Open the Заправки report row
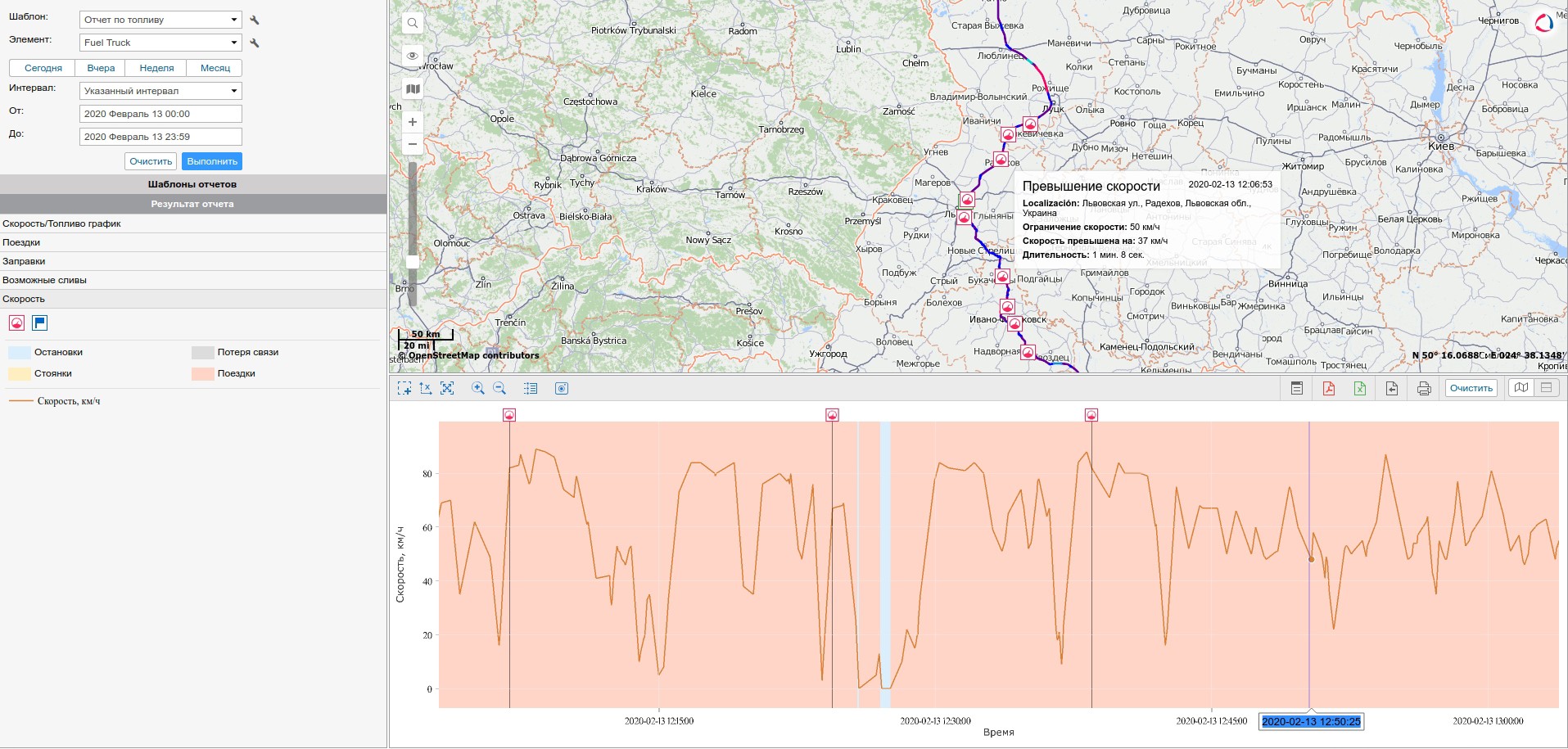The image size is (1568, 749). pyautogui.click(x=193, y=261)
